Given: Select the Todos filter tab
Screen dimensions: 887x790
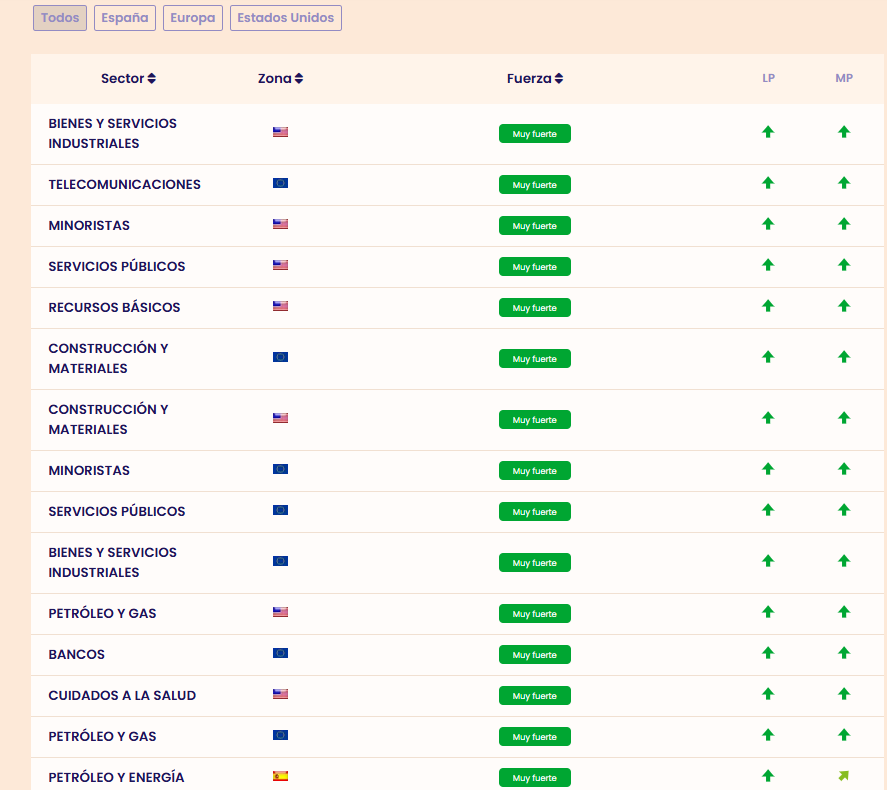Looking at the screenshot, I should click(60, 18).
